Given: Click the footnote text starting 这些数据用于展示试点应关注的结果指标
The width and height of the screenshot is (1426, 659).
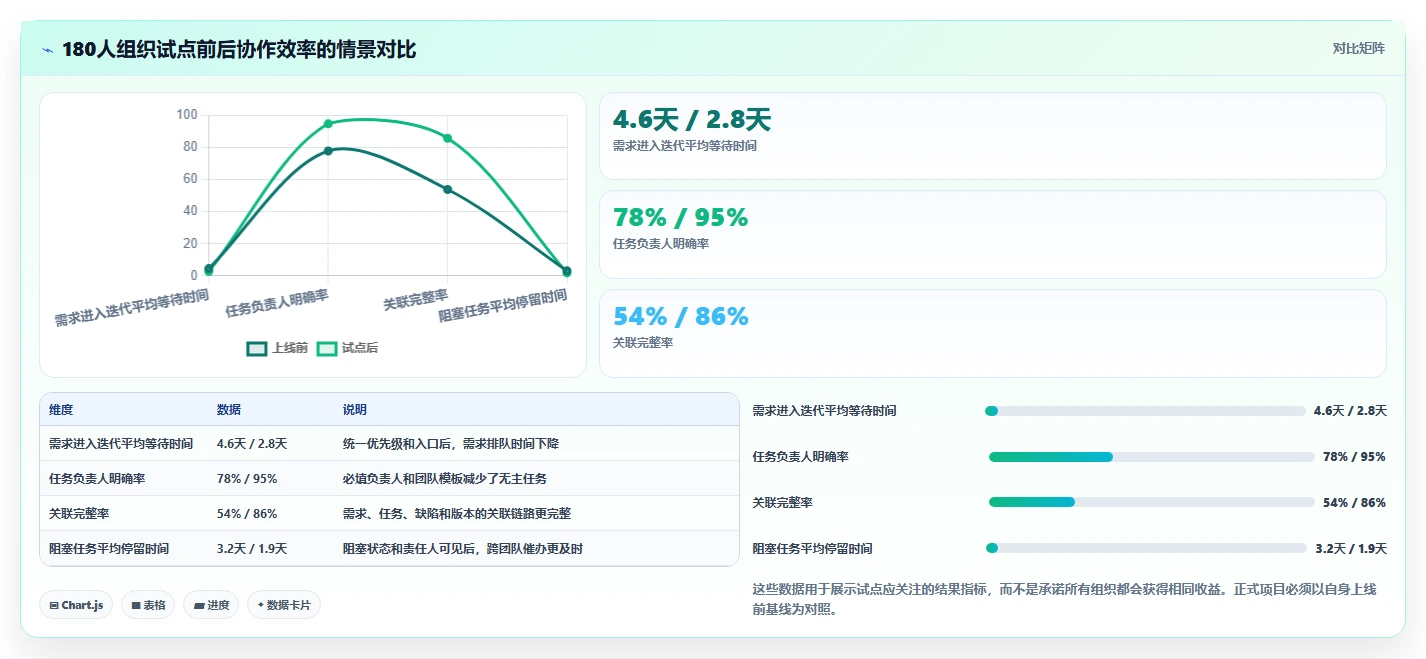Looking at the screenshot, I should pos(1065,599).
